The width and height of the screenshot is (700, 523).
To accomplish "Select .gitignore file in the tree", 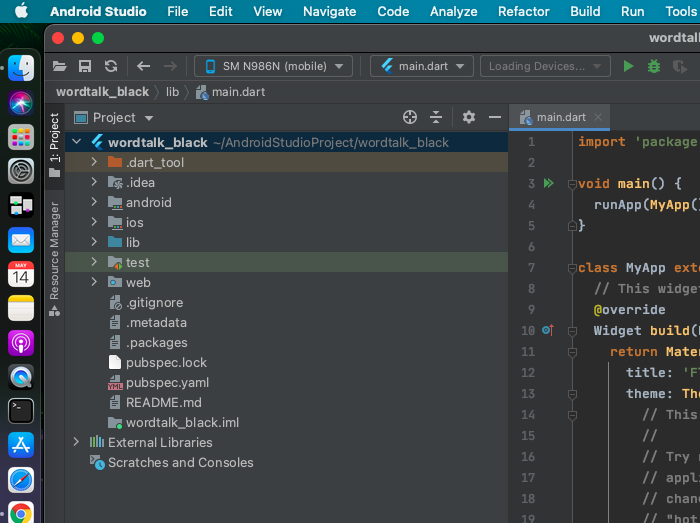I will (x=154, y=303).
